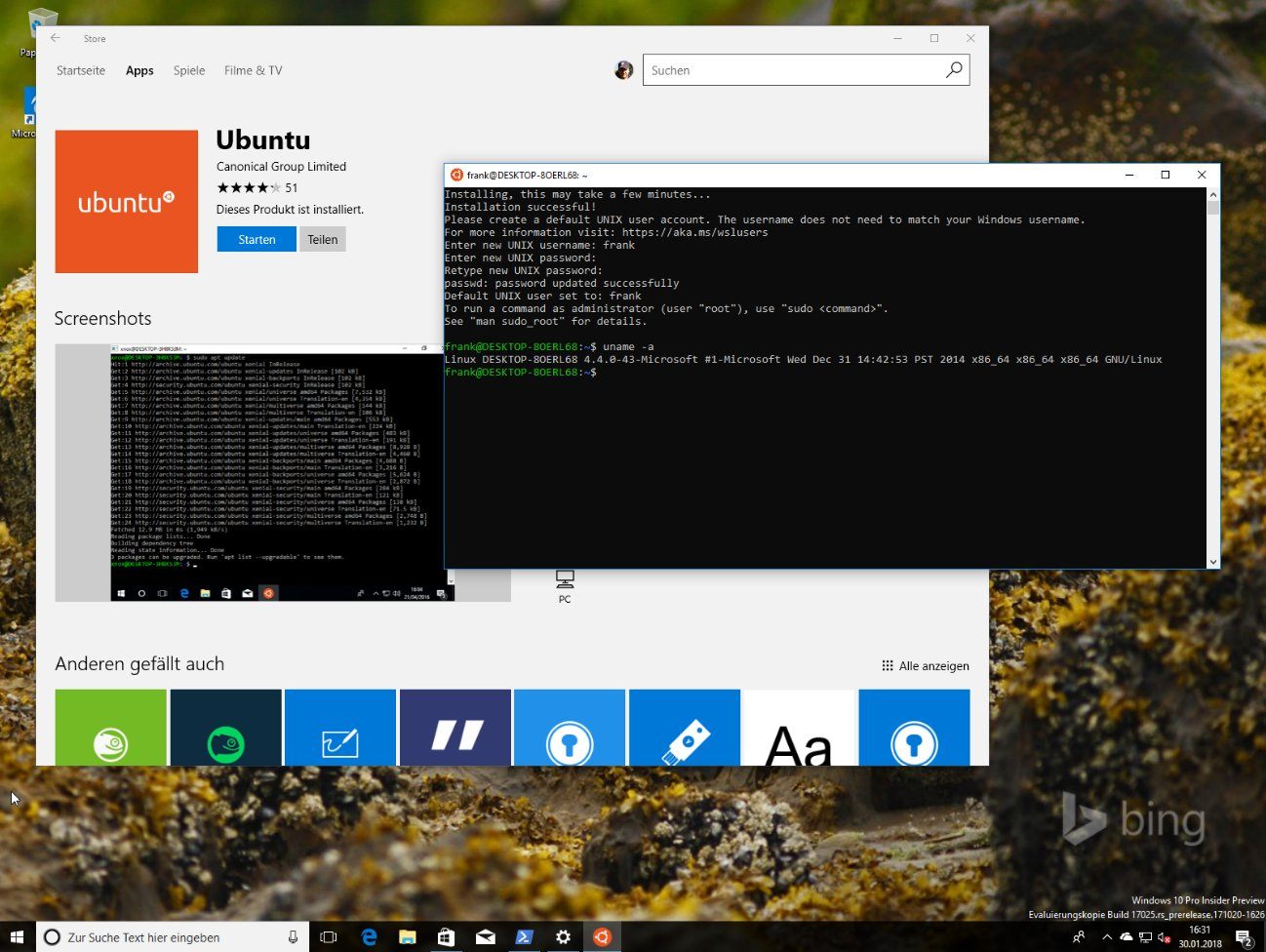Go to the Startseite tab

tap(81, 70)
